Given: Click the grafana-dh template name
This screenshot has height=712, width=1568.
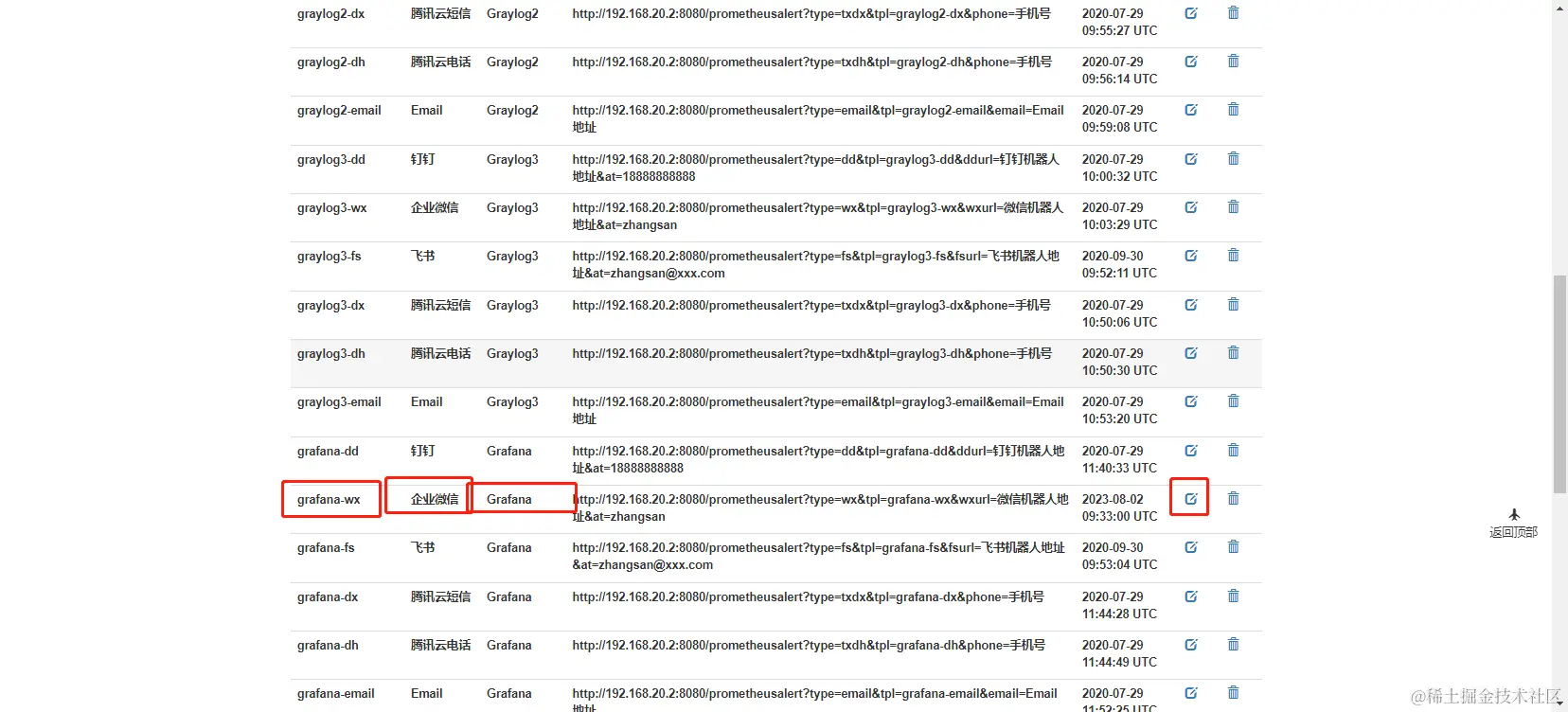Looking at the screenshot, I should click(x=328, y=645).
